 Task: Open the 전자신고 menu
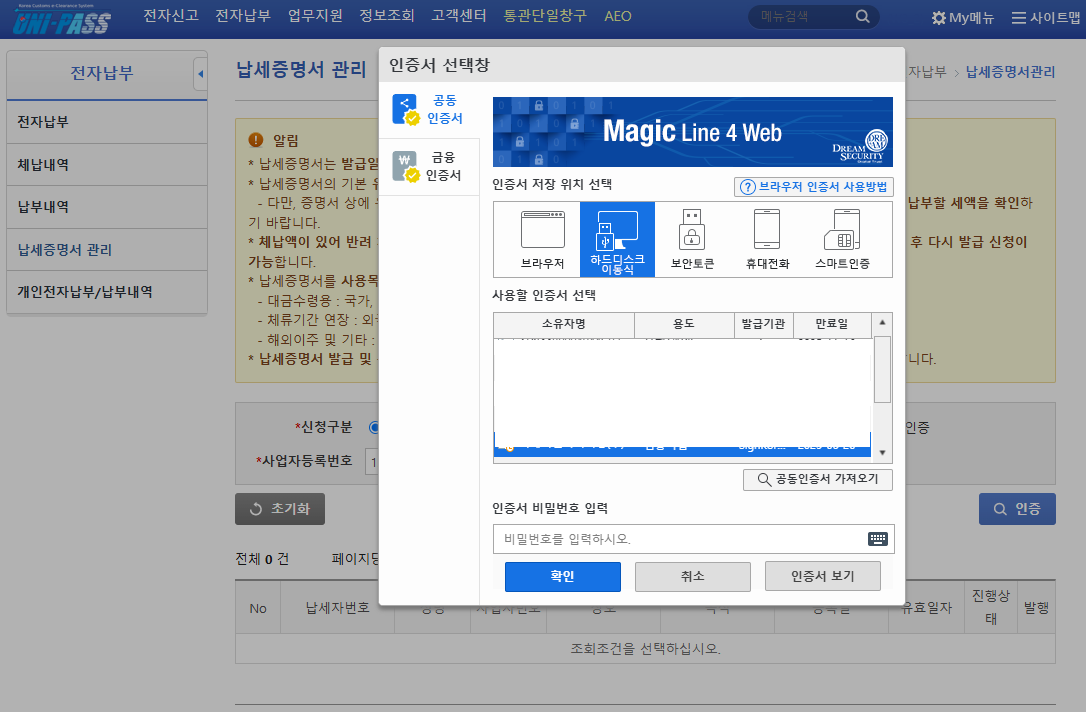[x=171, y=16]
